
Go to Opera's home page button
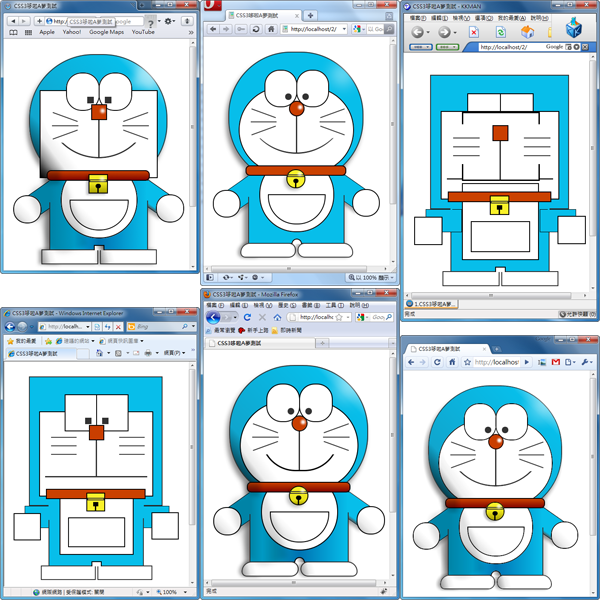tap(271, 29)
